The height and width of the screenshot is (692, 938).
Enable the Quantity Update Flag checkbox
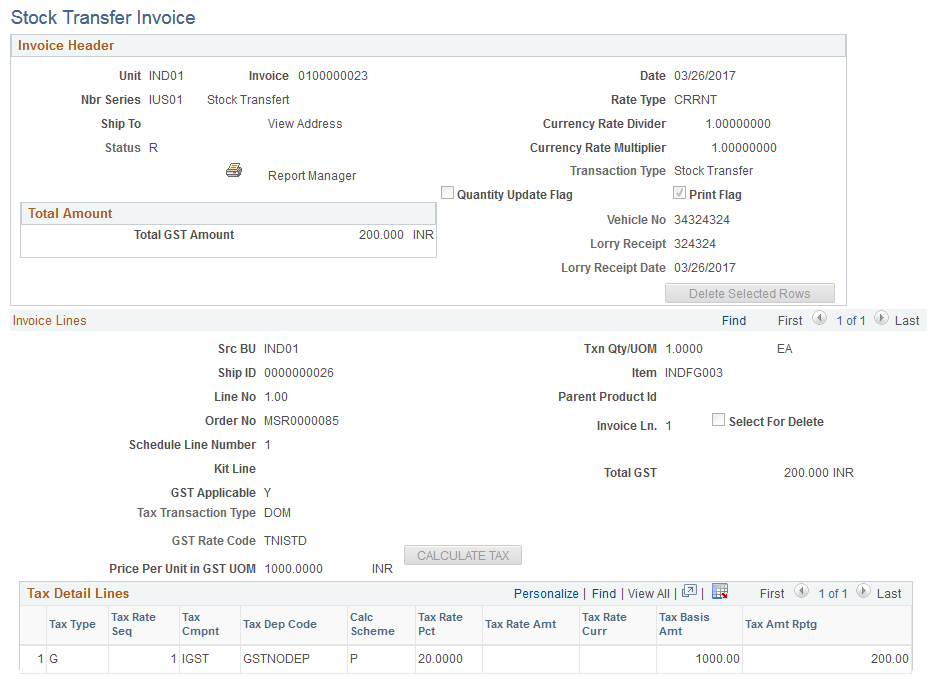pyautogui.click(x=448, y=192)
